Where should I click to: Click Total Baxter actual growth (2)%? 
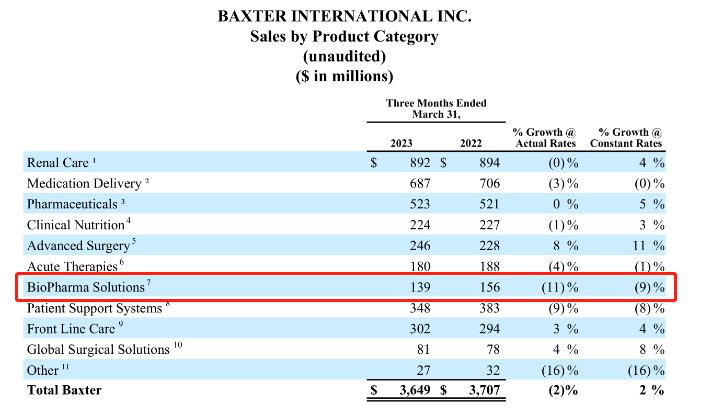coord(563,390)
